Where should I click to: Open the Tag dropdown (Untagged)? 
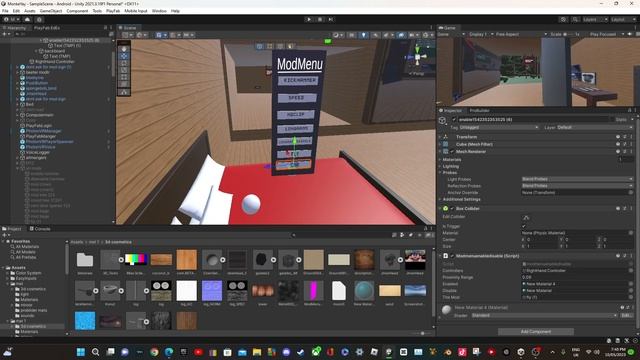point(498,127)
